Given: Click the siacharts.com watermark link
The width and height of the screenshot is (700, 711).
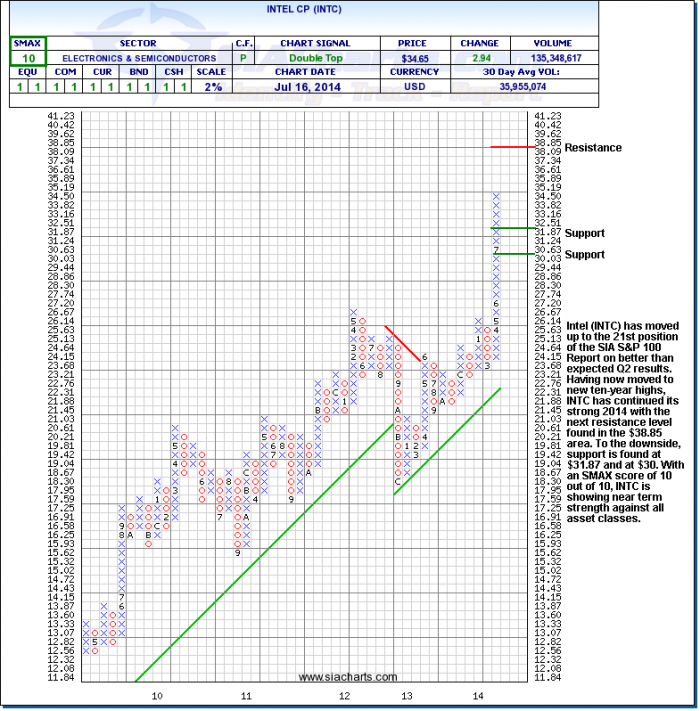Looking at the screenshot, I should [x=334, y=677].
